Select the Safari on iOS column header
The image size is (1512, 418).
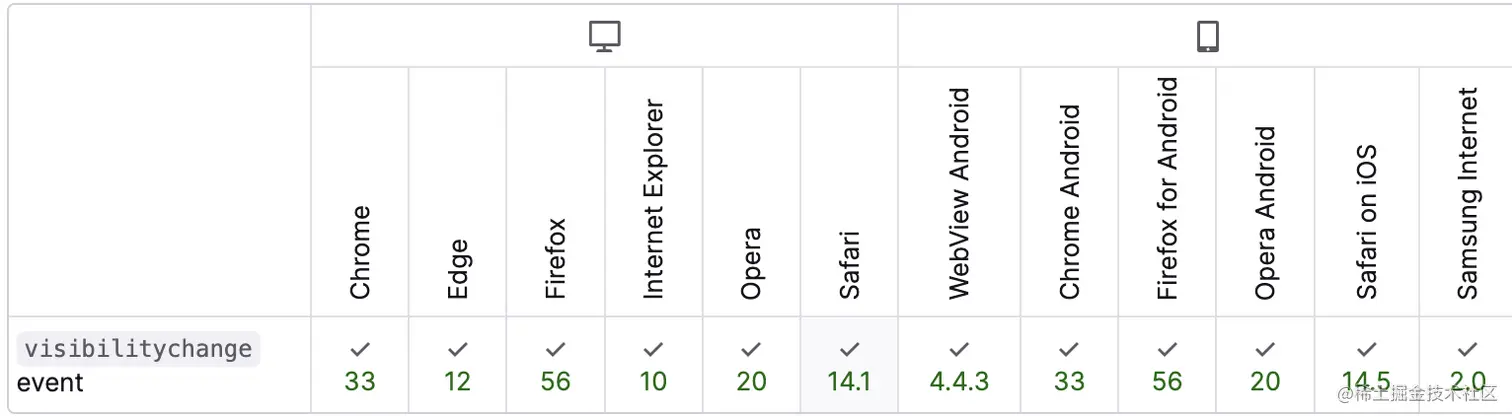pyautogui.click(x=1366, y=222)
